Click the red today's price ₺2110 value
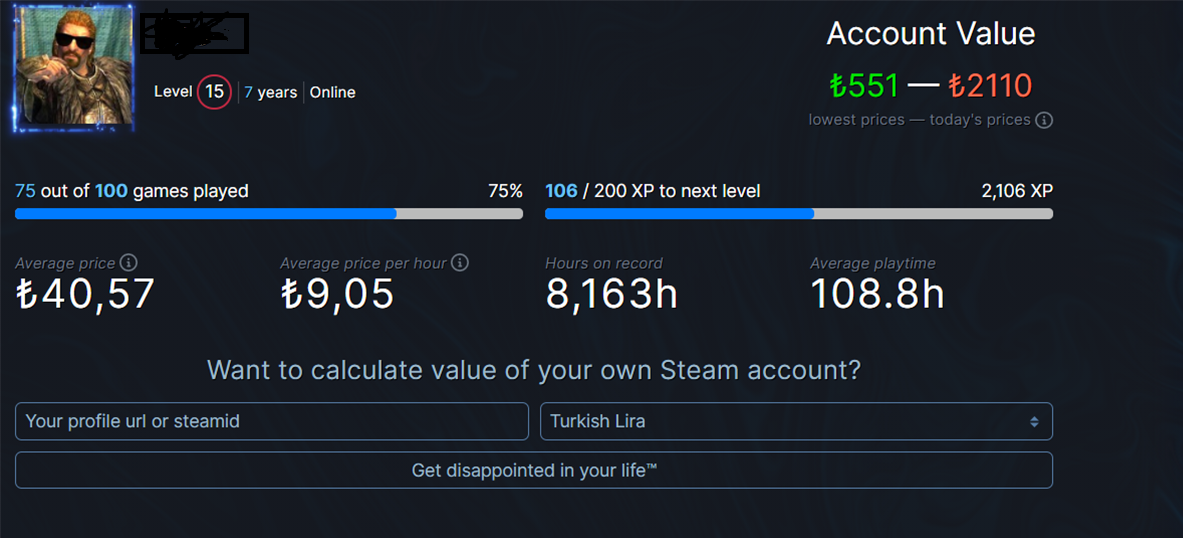This screenshot has width=1183, height=538. tap(990, 87)
